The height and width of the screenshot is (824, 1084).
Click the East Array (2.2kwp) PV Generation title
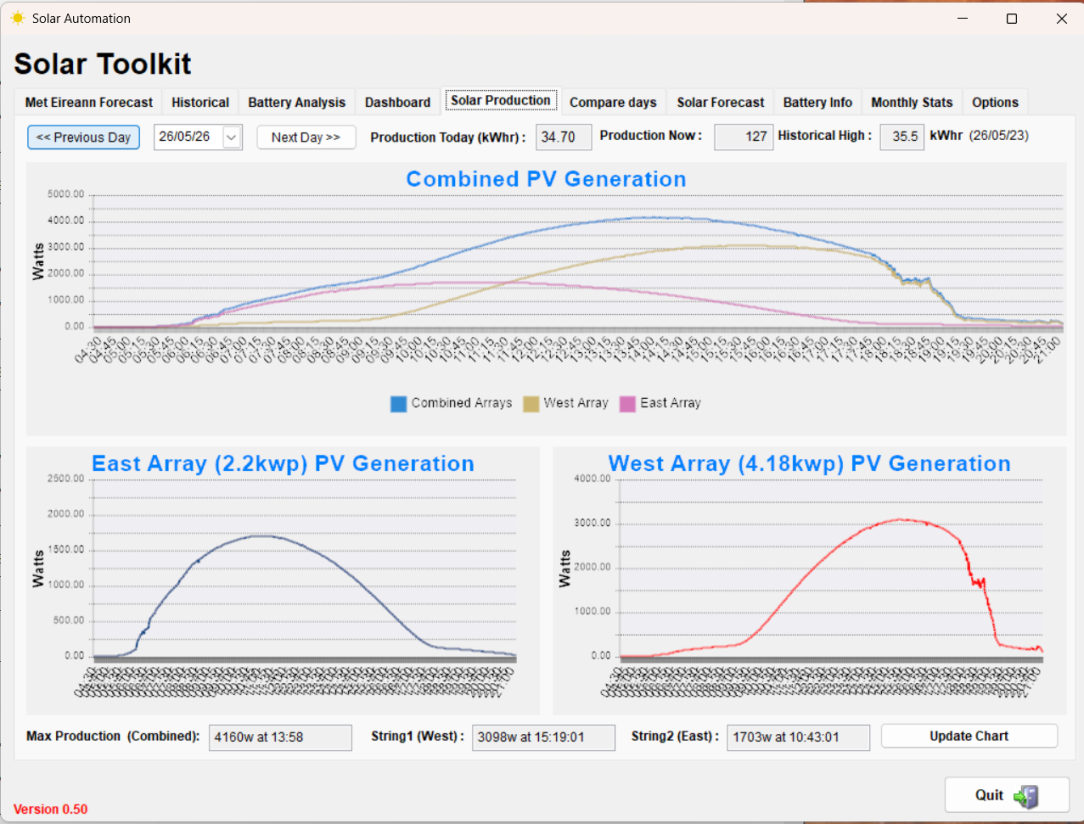tap(283, 463)
